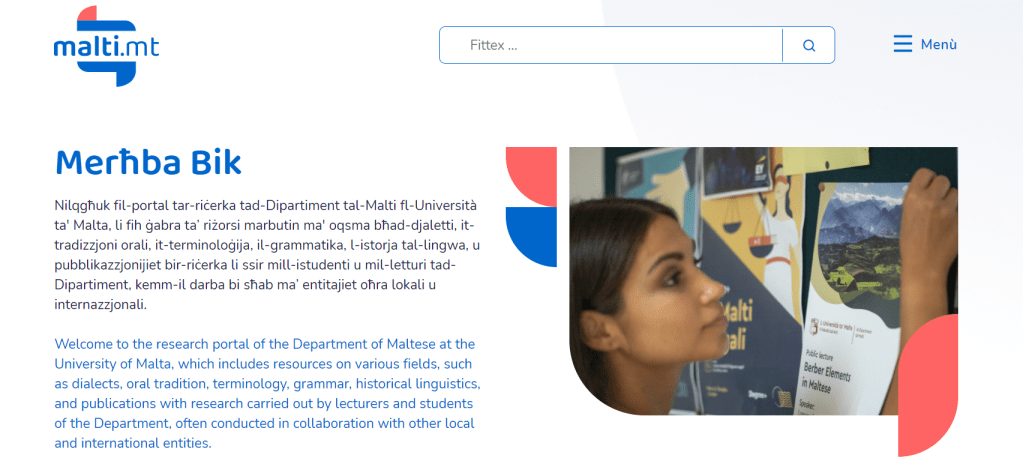Open the hamburger menu icon
The height and width of the screenshot is (476, 1023).
(903, 44)
